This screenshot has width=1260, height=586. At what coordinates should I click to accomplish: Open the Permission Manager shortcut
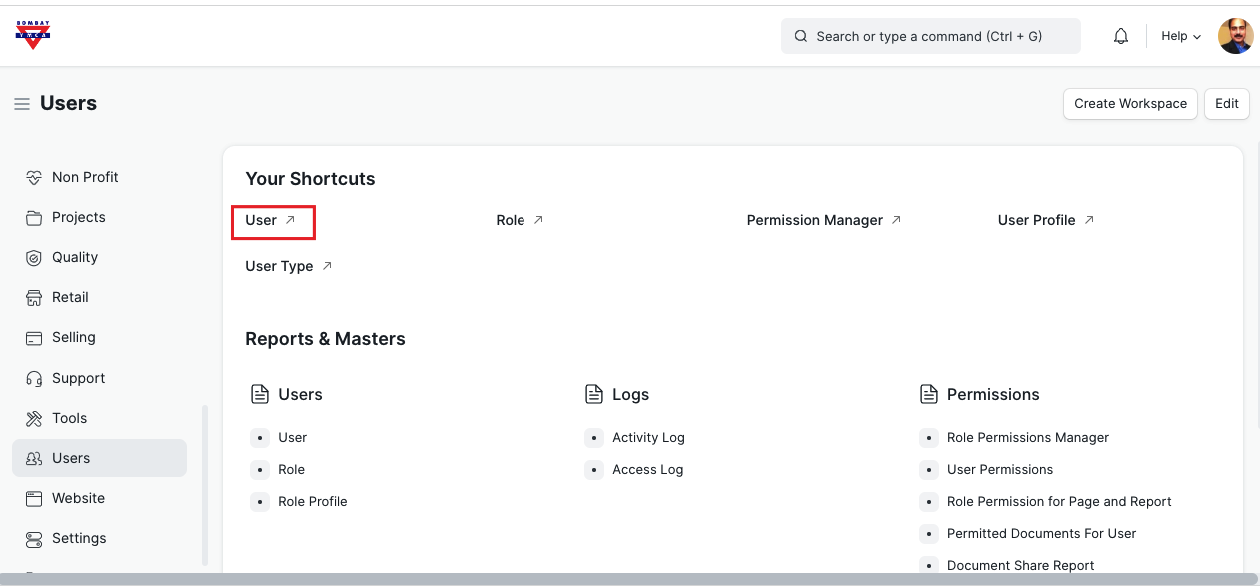click(814, 220)
